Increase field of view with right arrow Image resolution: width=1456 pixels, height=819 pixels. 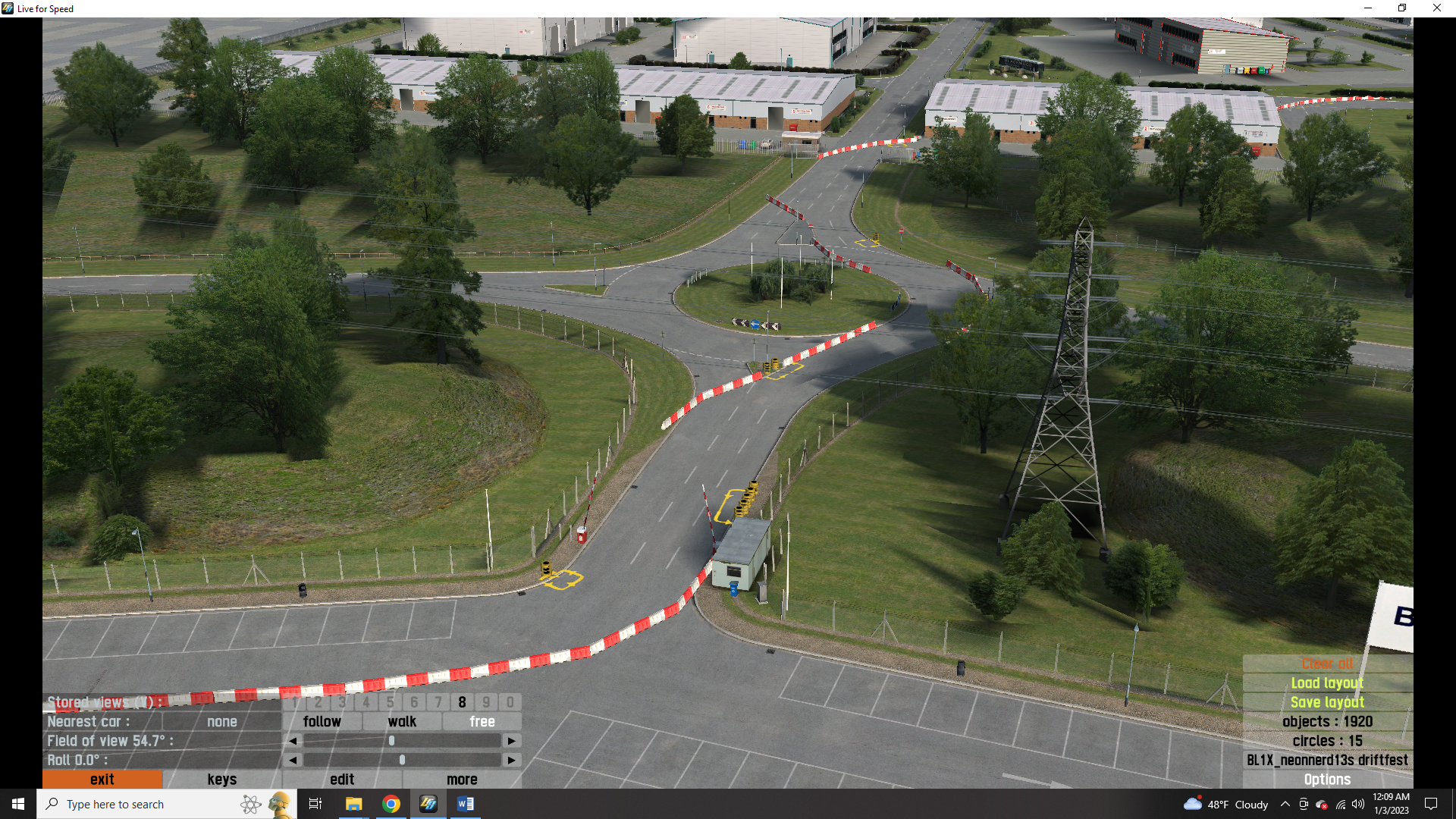point(512,741)
